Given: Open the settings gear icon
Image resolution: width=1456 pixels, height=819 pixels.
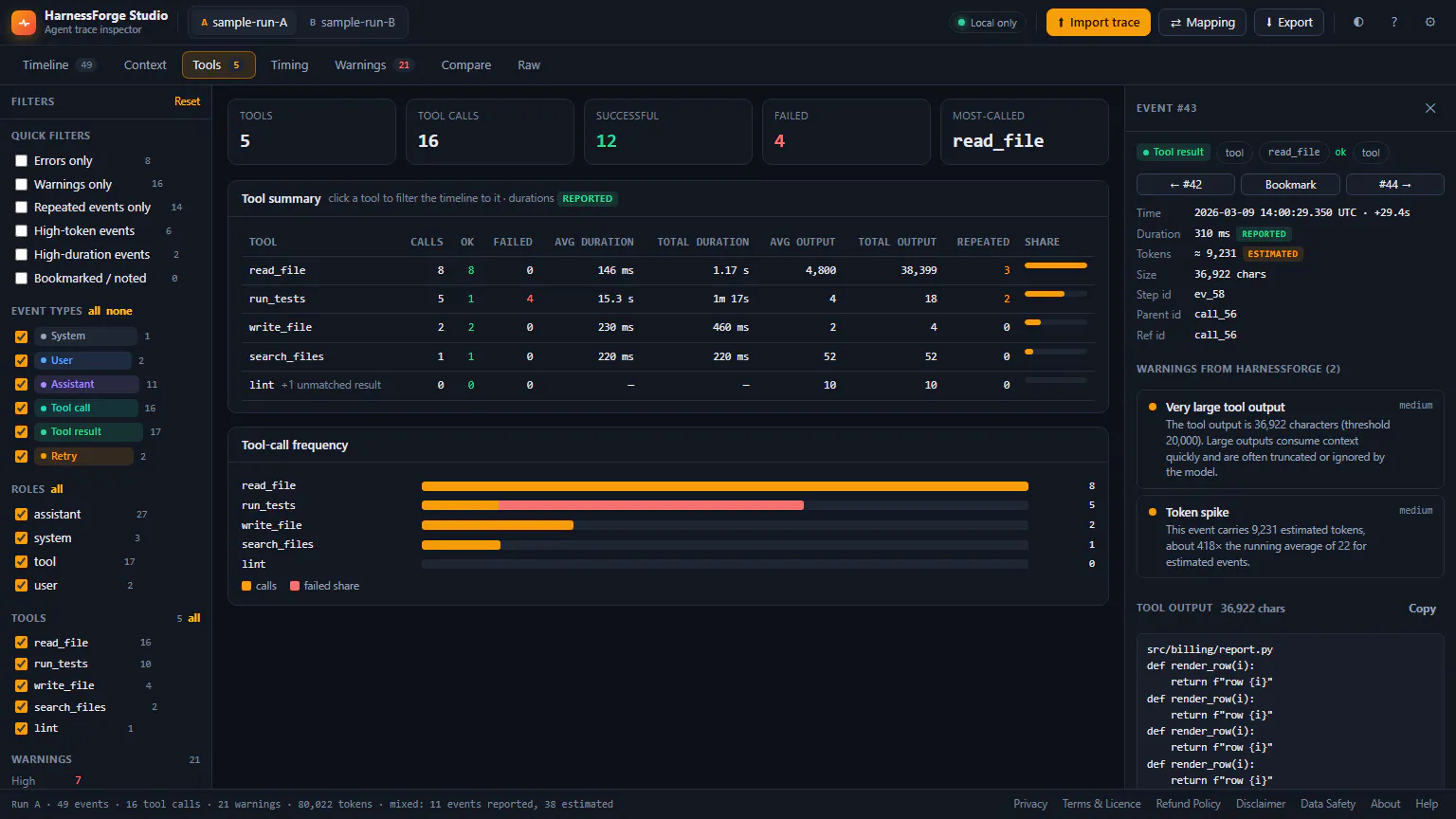Looking at the screenshot, I should [x=1430, y=22].
